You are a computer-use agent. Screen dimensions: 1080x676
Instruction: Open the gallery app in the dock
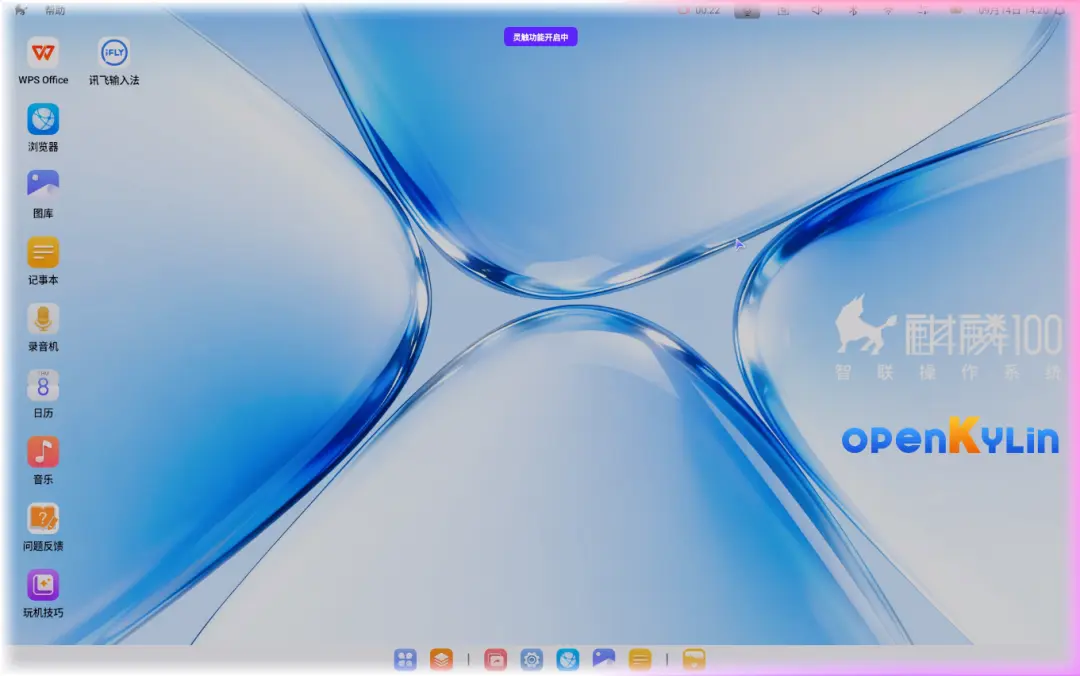(603, 659)
